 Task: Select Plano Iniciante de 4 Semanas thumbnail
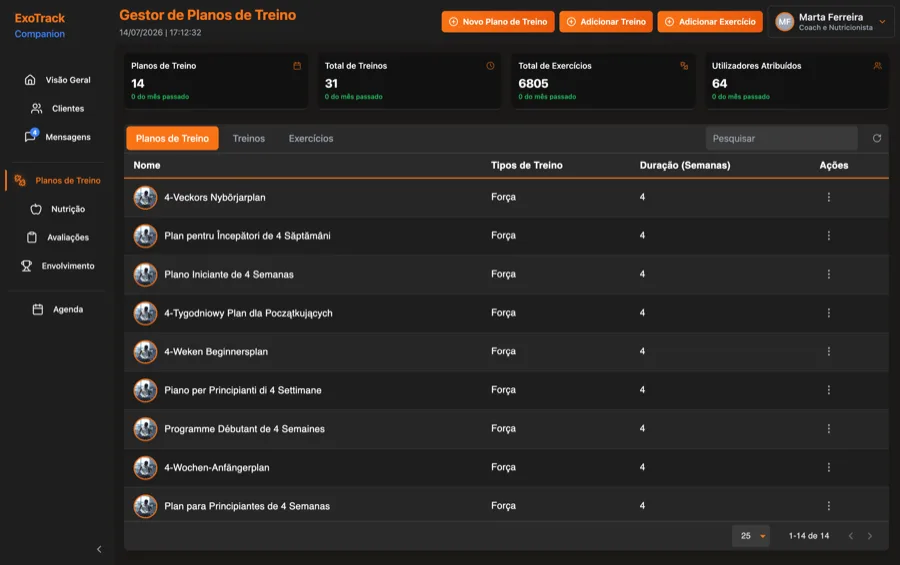click(145, 274)
